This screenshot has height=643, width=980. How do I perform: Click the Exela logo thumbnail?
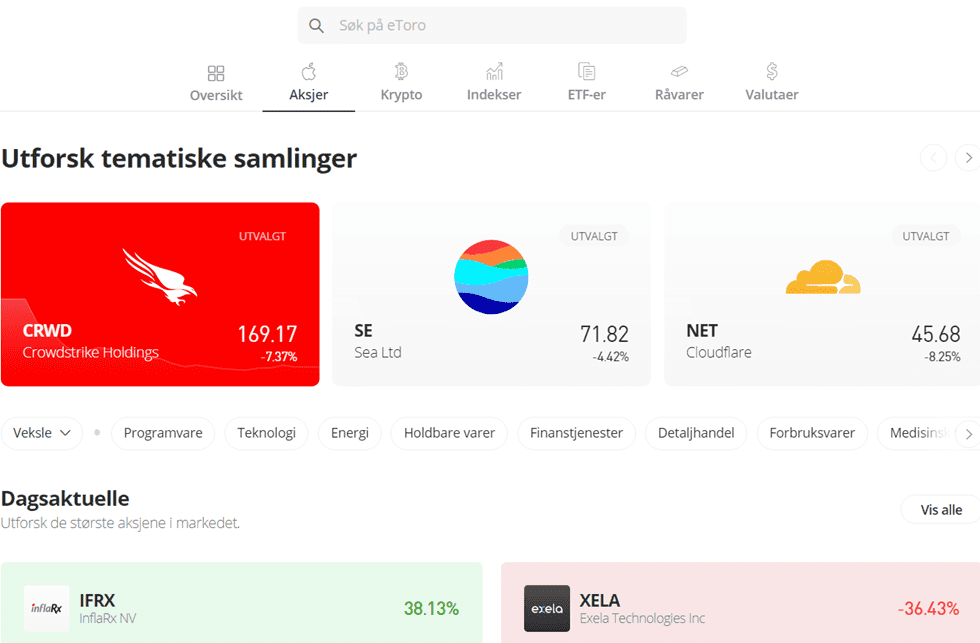coord(547,608)
